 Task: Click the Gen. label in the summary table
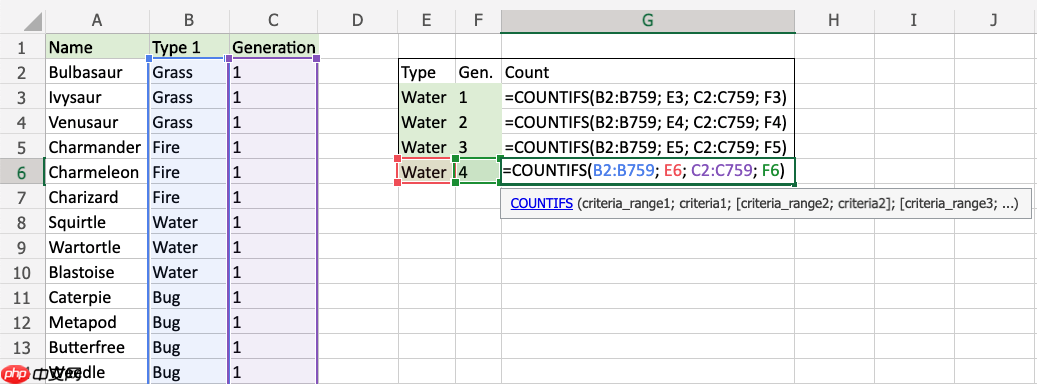(477, 72)
